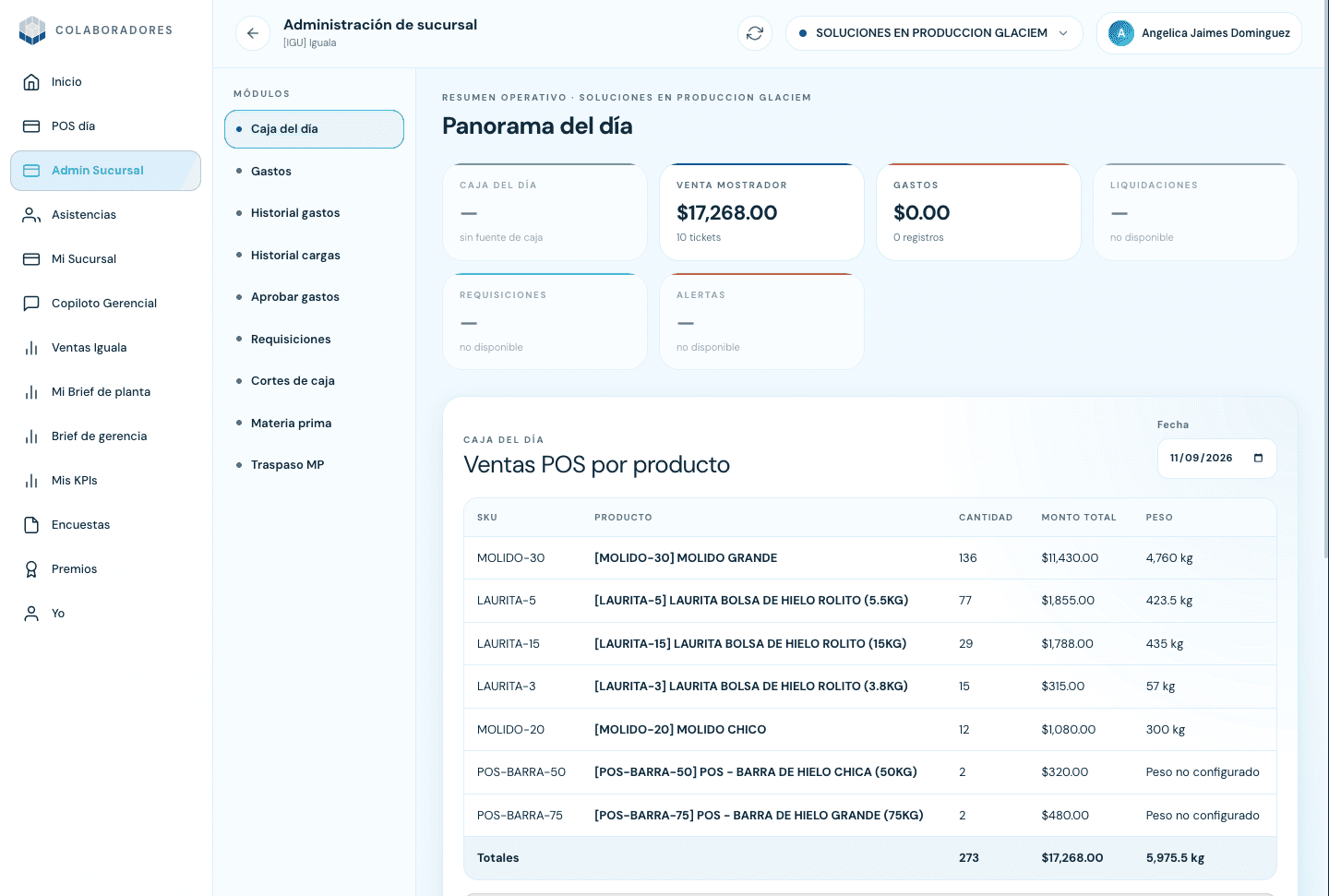Click the Angelica Jaimes avatar icon
The image size is (1329, 896).
(x=1121, y=33)
